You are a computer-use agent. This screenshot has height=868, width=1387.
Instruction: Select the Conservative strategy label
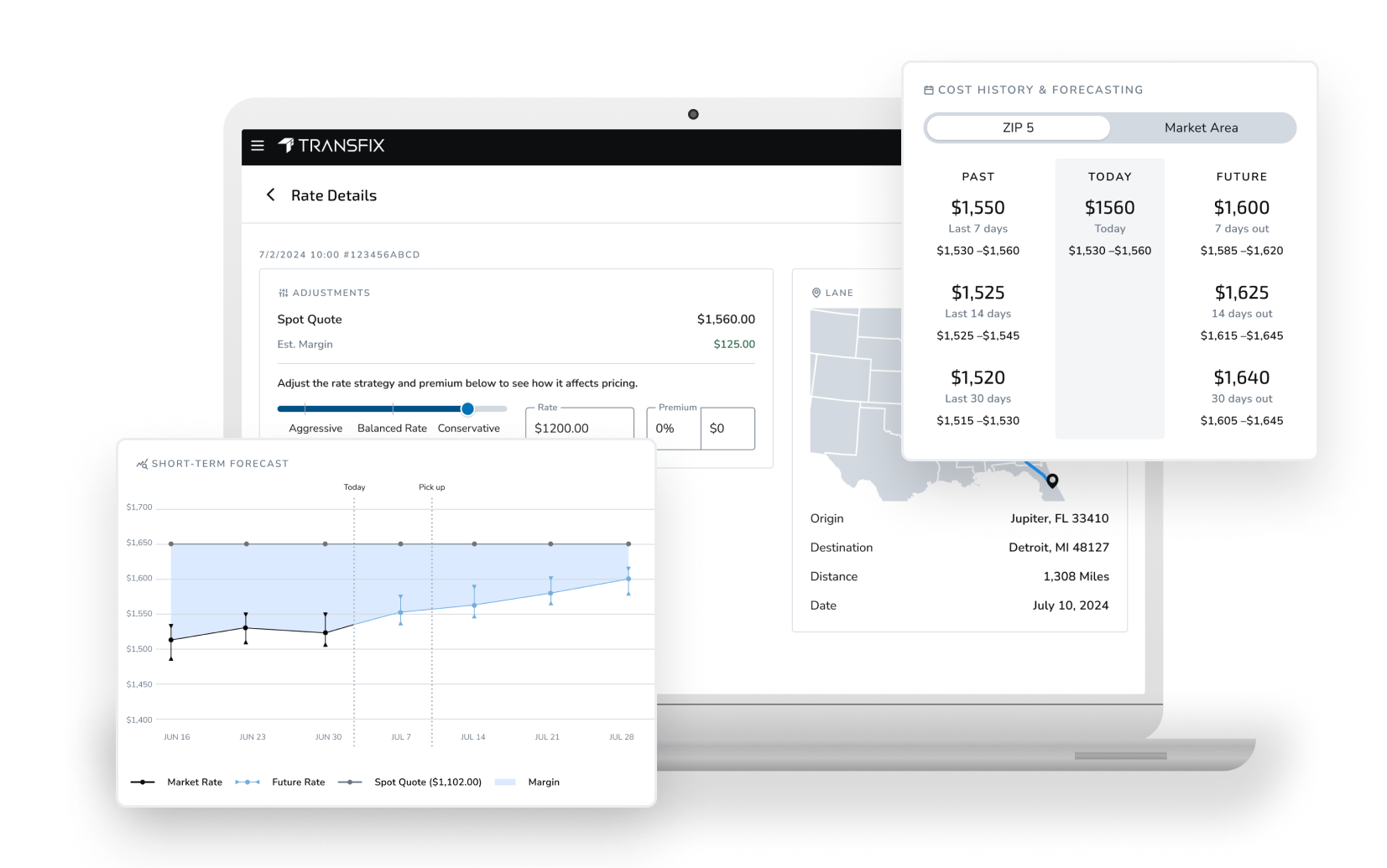468,428
